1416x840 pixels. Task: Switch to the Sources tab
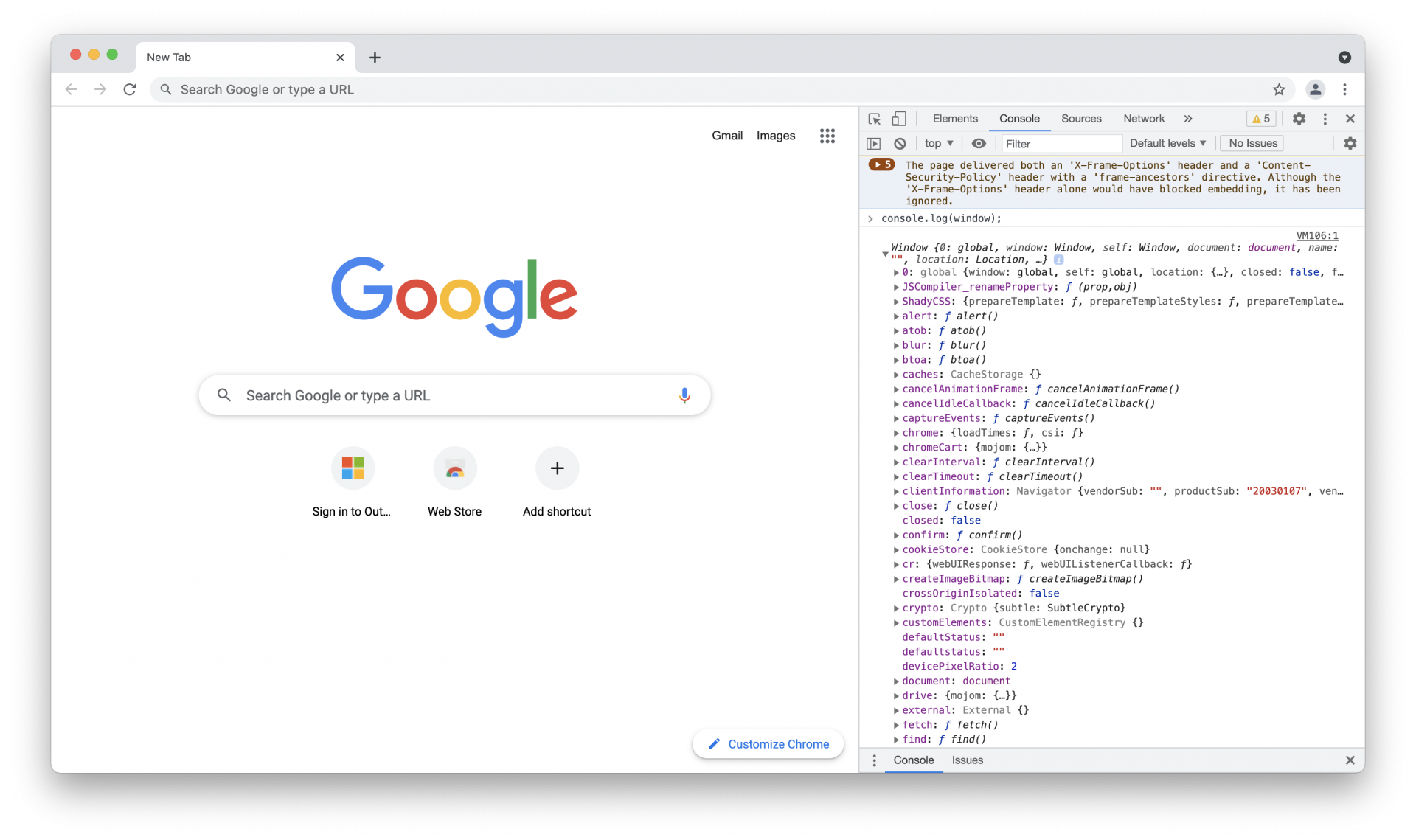[1081, 118]
